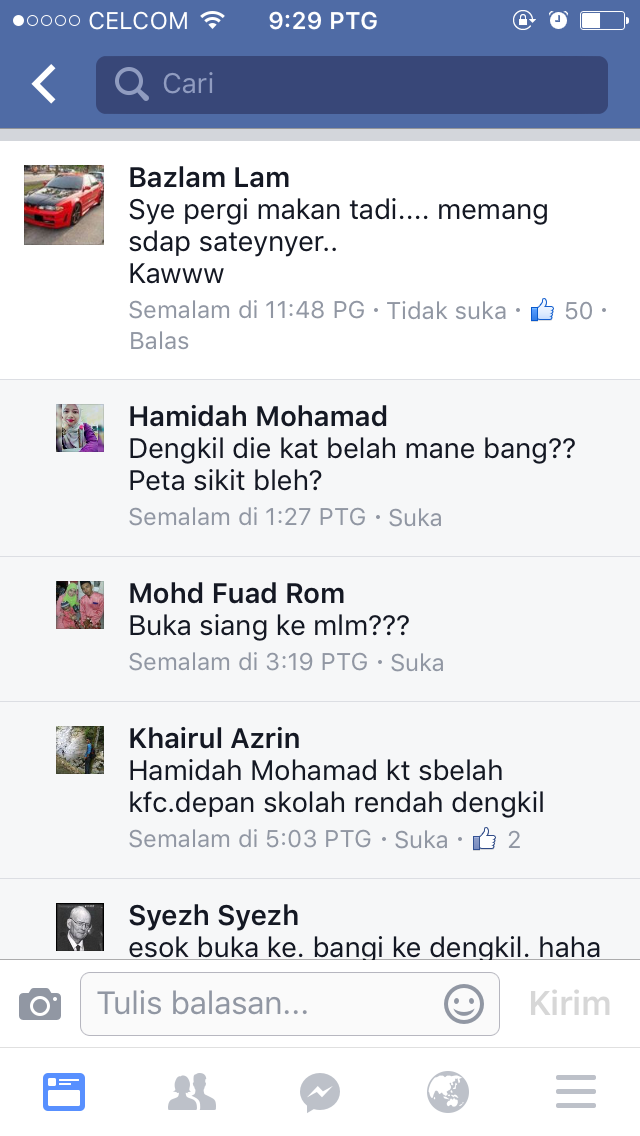Open Bazlam Lam's red car profile picture
Screen dimensions: 640x1136
(64, 205)
